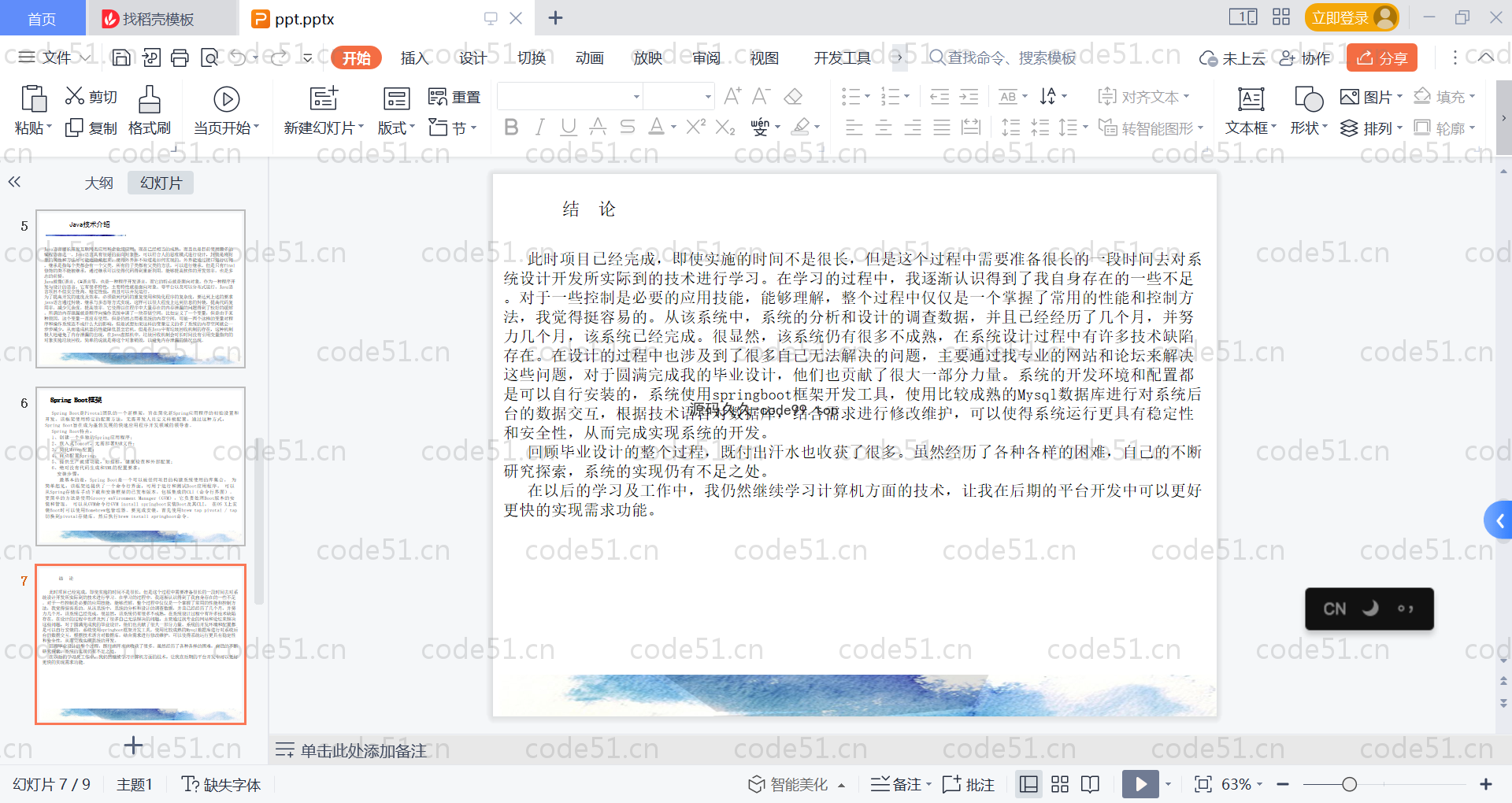Screen dimensions: 1512x803
Task: Toggle Normal view button in status bar
Action: tap(1028, 784)
